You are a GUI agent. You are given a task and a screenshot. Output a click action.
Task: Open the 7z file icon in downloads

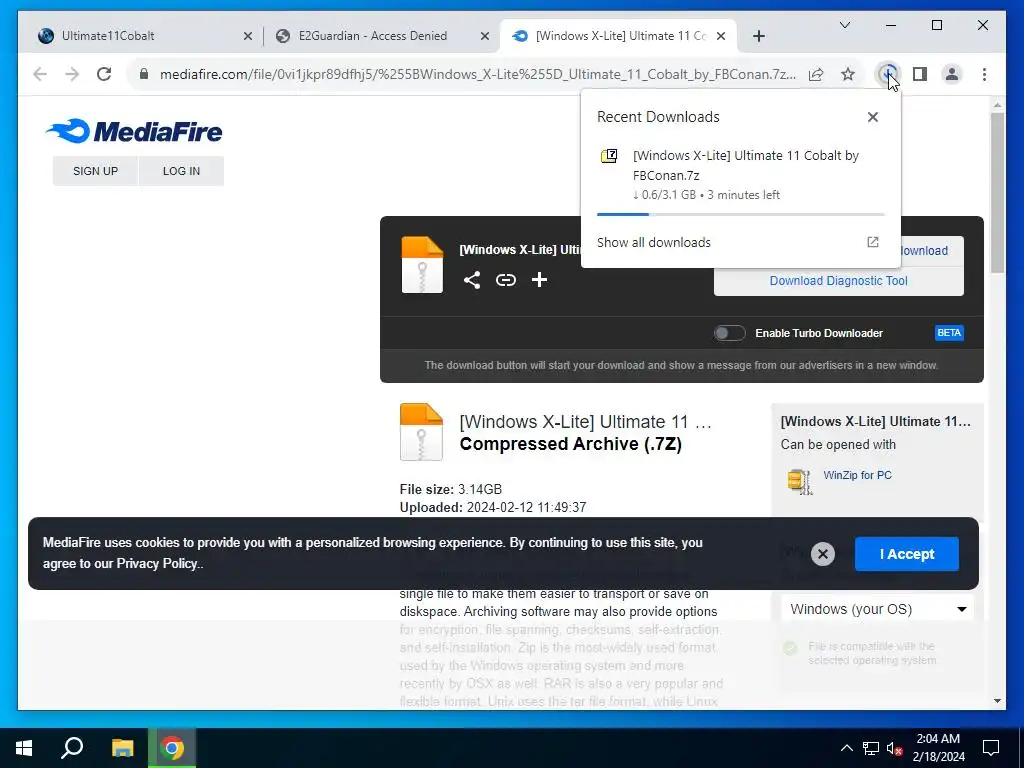(x=609, y=156)
